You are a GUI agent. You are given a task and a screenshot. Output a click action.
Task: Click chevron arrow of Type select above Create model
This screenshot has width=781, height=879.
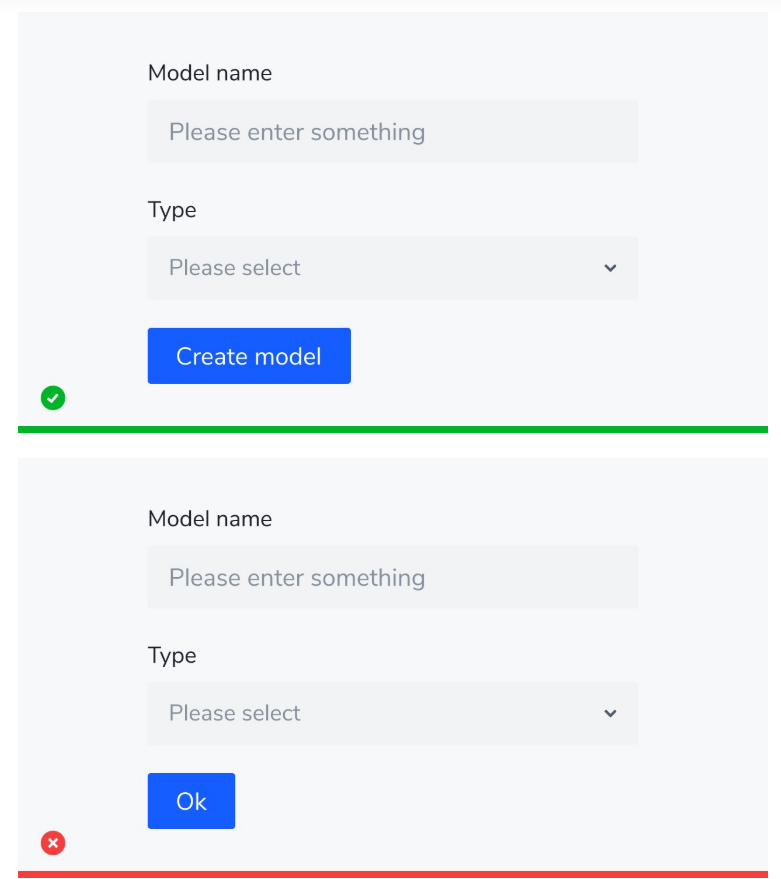(611, 268)
